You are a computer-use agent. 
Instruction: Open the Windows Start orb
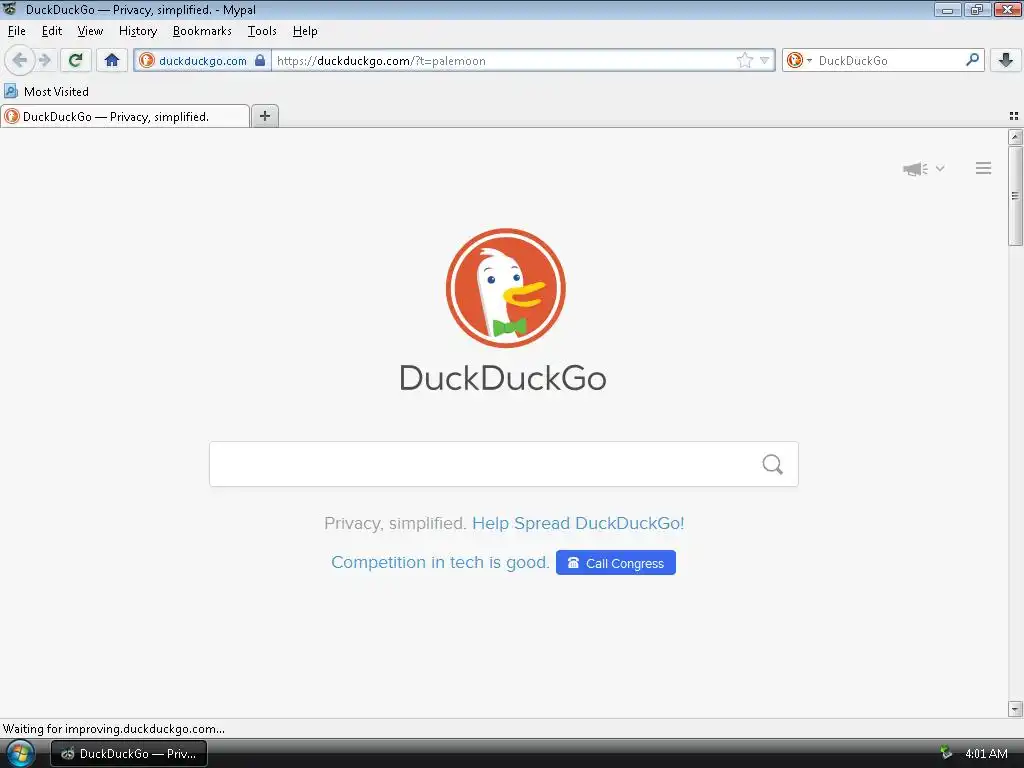(x=20, y=754)
